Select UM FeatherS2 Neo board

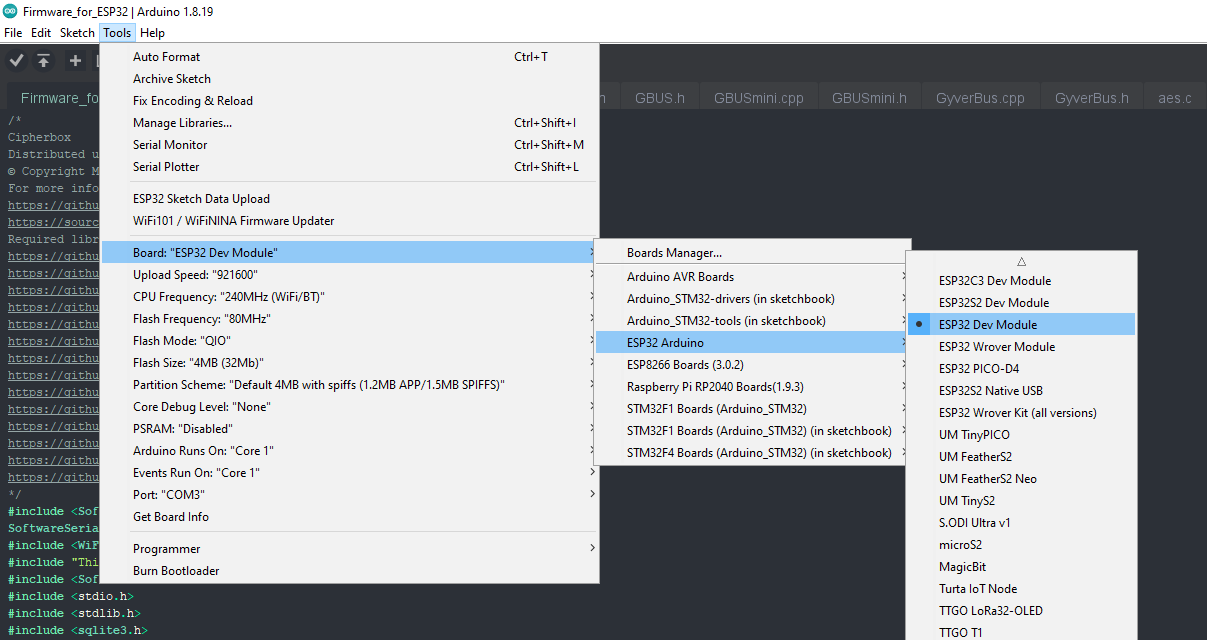[1021, 479]
